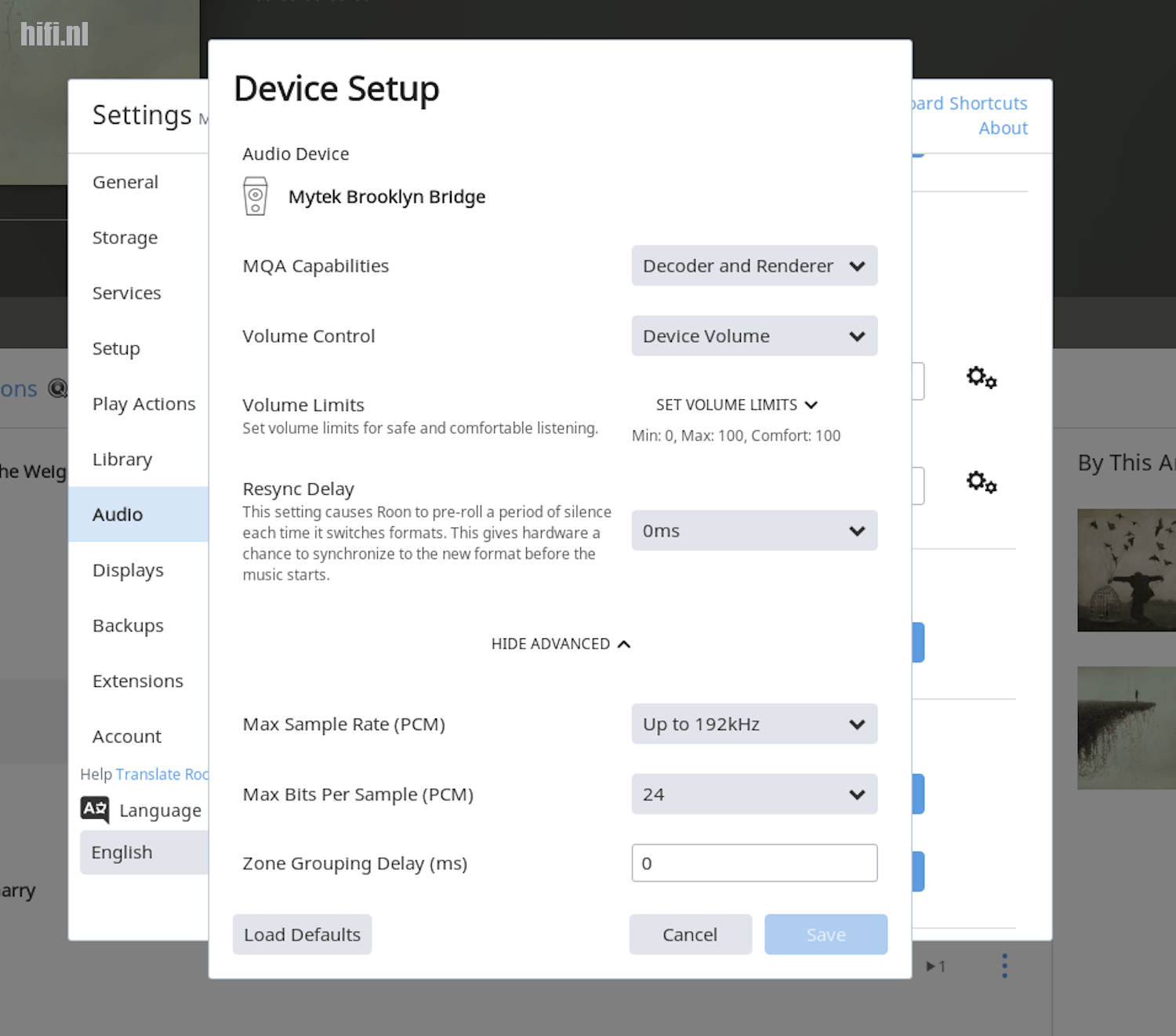Open the Library settings tab

tap(139, 460)
